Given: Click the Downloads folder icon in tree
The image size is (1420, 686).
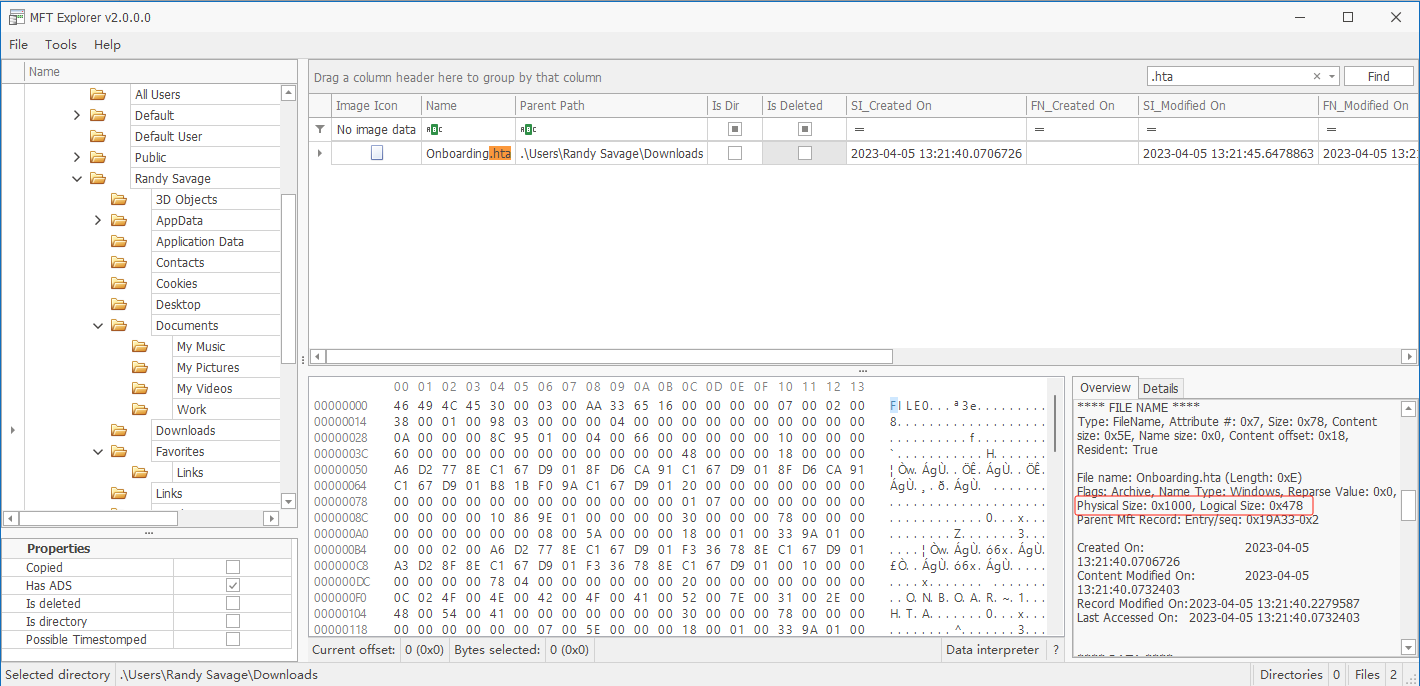Looking at the screenshot, I should pos(119,430).
